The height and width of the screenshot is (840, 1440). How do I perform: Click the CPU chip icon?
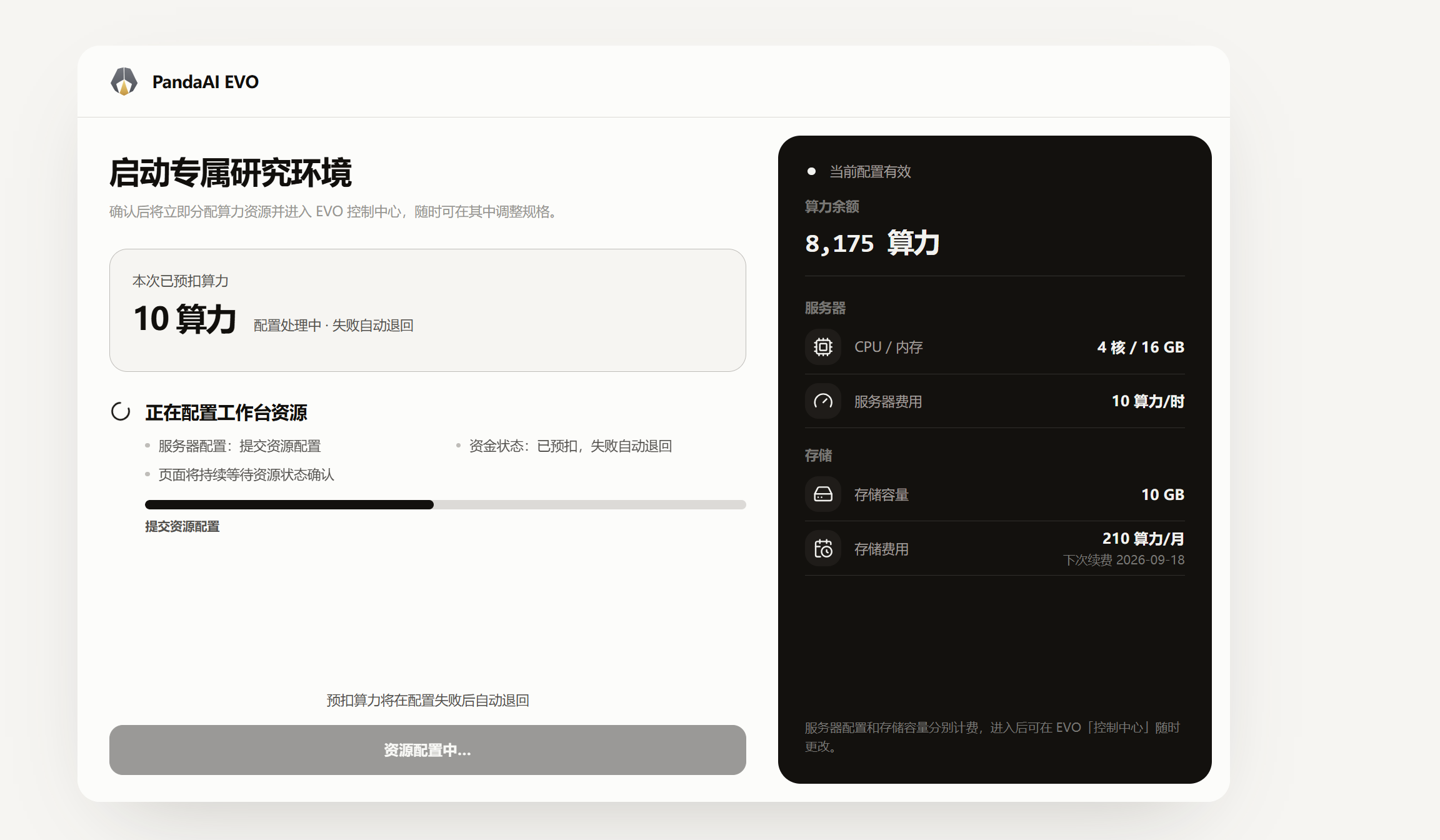[823, 347]
